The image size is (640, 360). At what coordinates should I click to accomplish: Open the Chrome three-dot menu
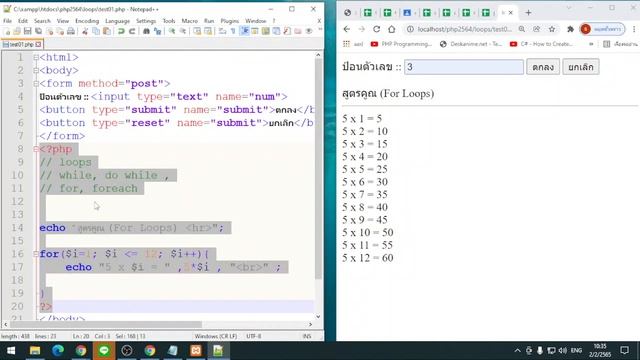[x=634, y=29]
